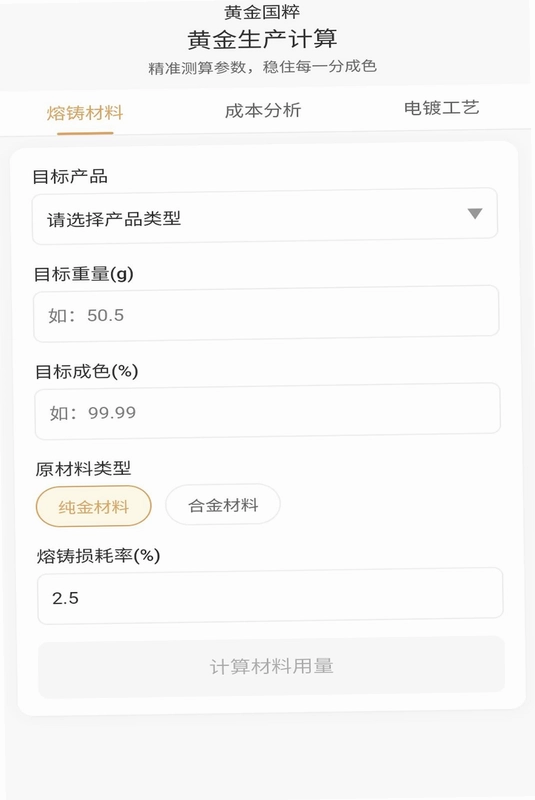Click the 目标成色(%) label
The height and width of the screenshot is (800, 535).
pos(87,371)
